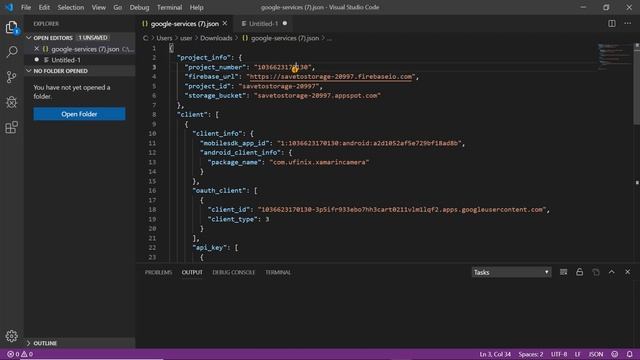The width and height of the screenshot is (640, 360).
Task: Open the Source Control view
Action: click(x=12, y=77)
